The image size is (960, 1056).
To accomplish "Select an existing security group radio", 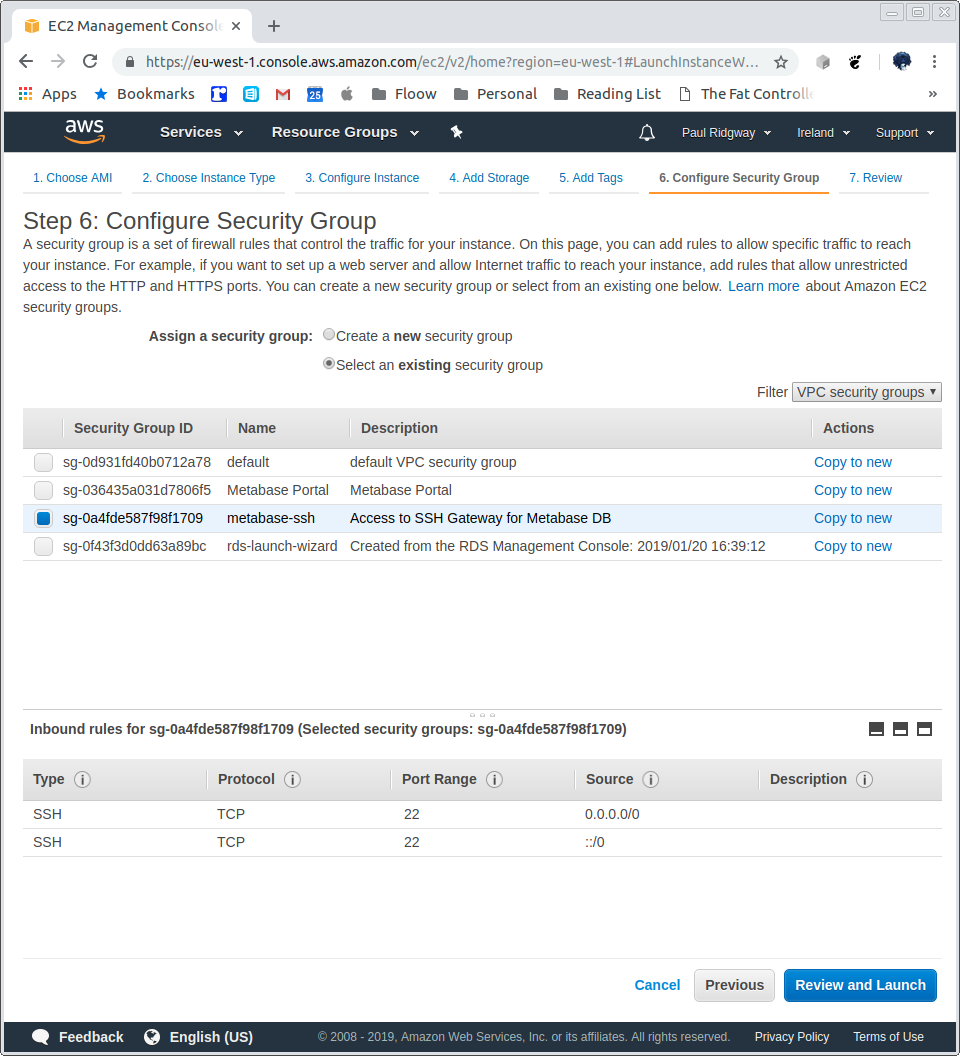I will (329, 364).
